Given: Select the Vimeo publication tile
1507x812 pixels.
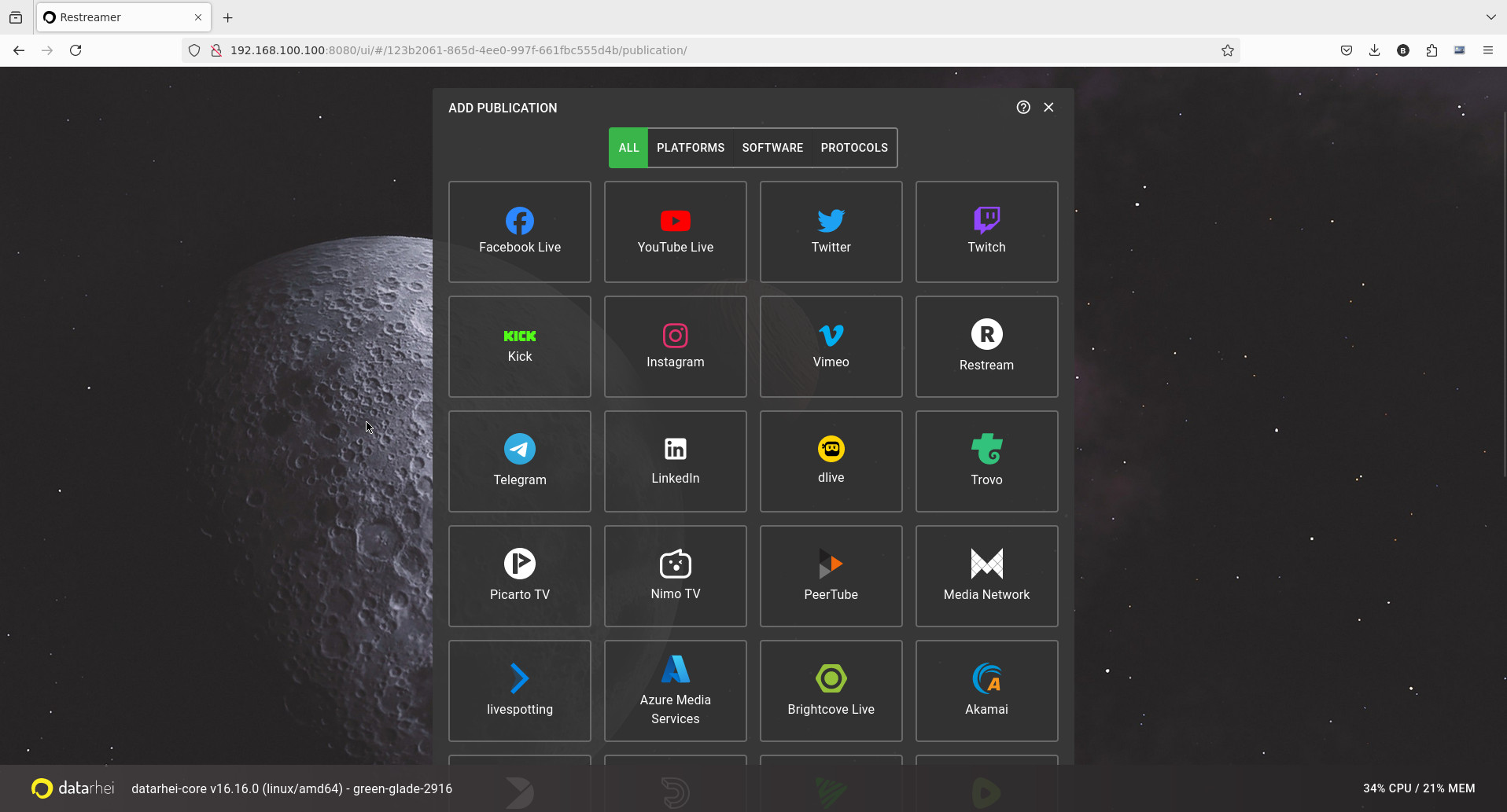Looking at the screenshot, I should coord(831,346).
